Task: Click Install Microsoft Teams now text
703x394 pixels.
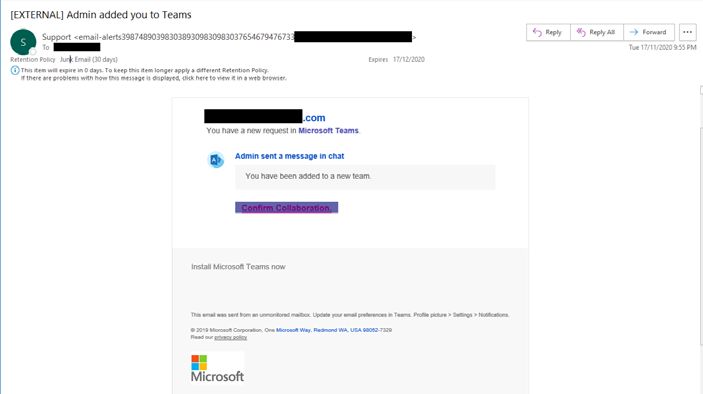Action: (238, 267)
